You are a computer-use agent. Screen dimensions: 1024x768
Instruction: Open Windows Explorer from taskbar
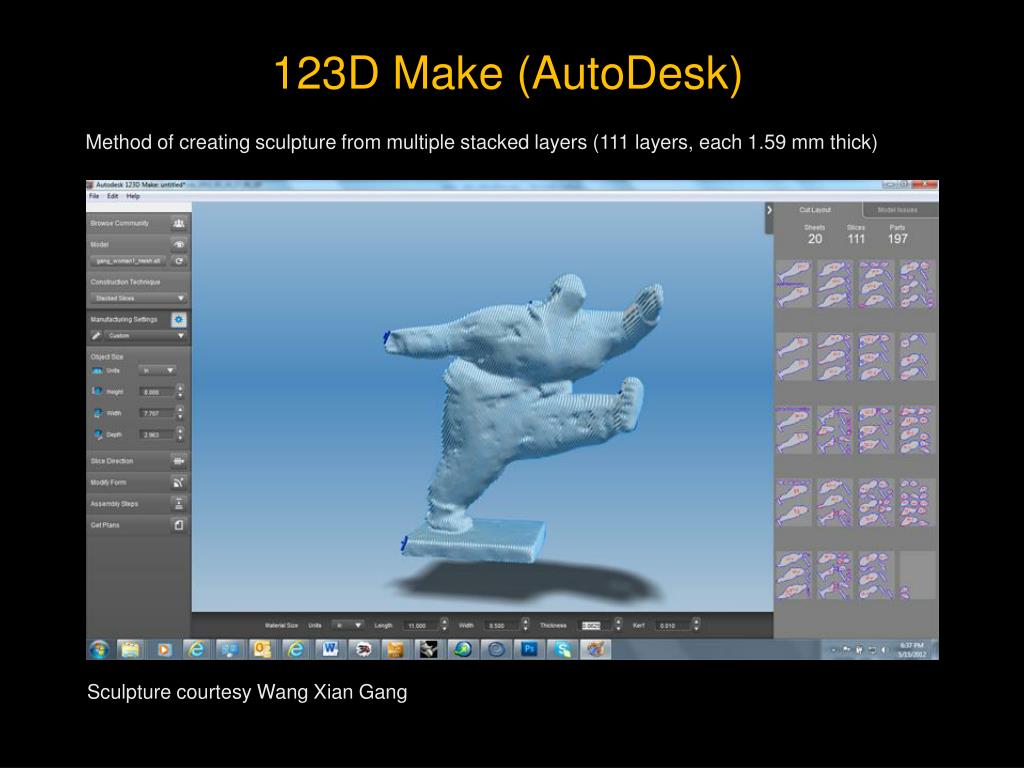(x=130, y=649)
